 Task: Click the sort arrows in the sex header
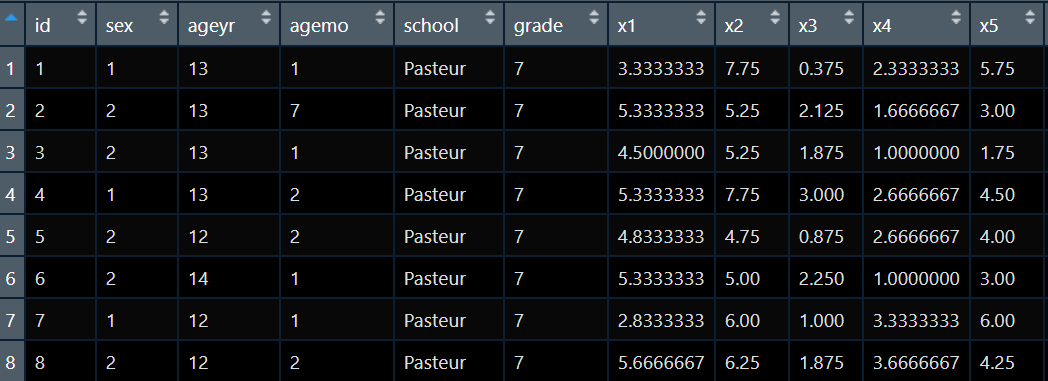click(x=164, y=17)
